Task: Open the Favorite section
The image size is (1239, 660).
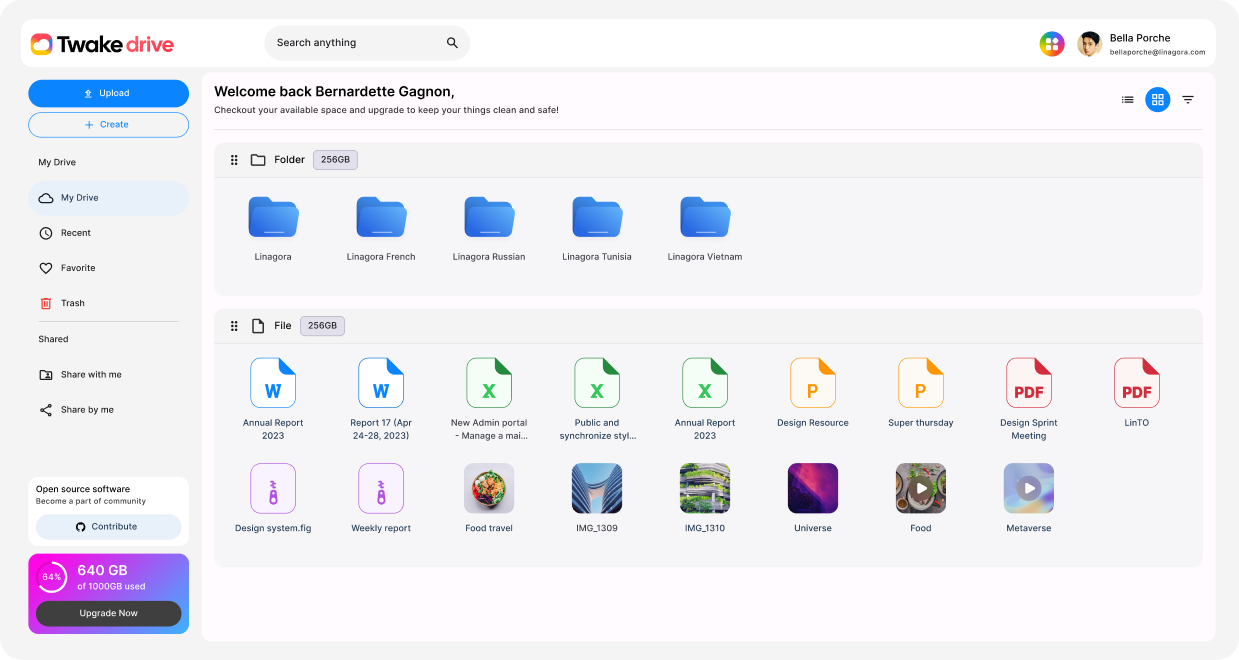Action: pos(79,267)
